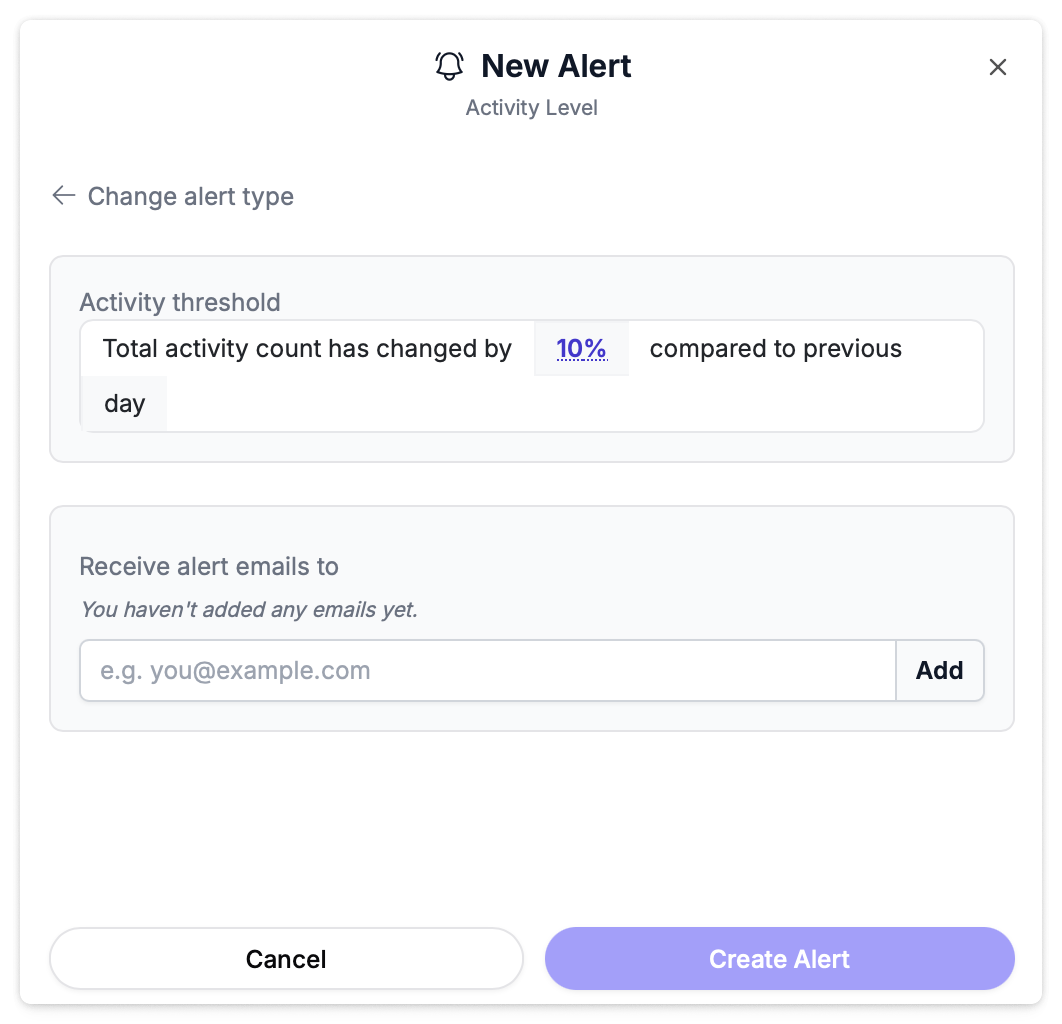1062x1024 pixels.
Task: Click the back arrow icon
Action: 64,195
